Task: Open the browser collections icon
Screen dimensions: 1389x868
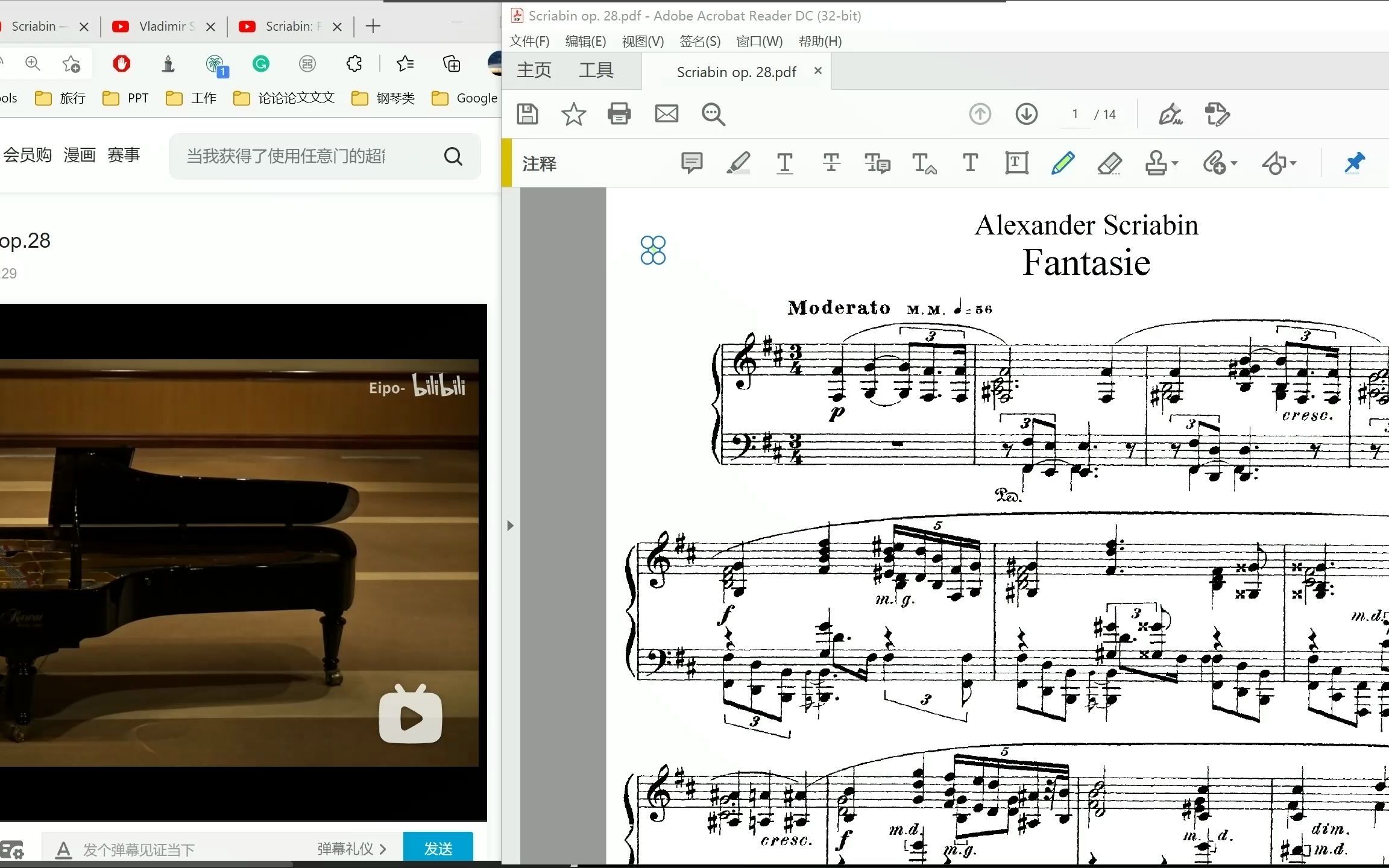Action: (452, 63)
